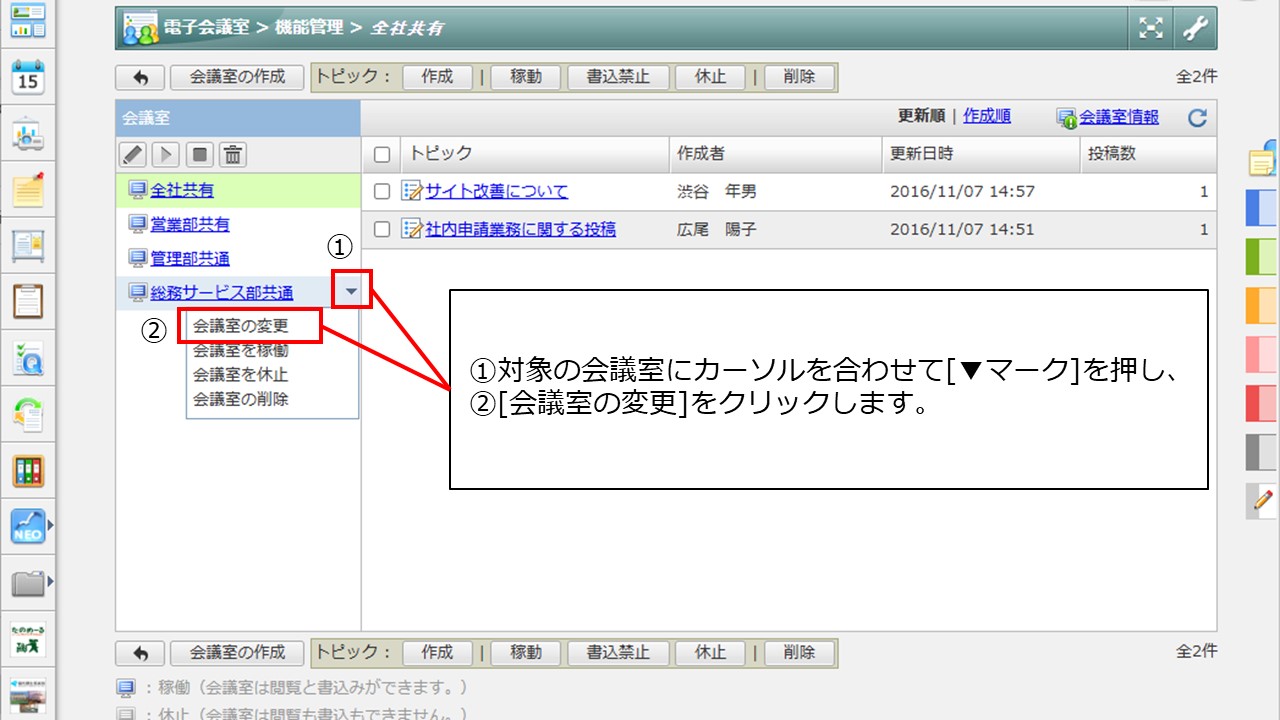Click the pencil edit icon above room list

[133, 155]
